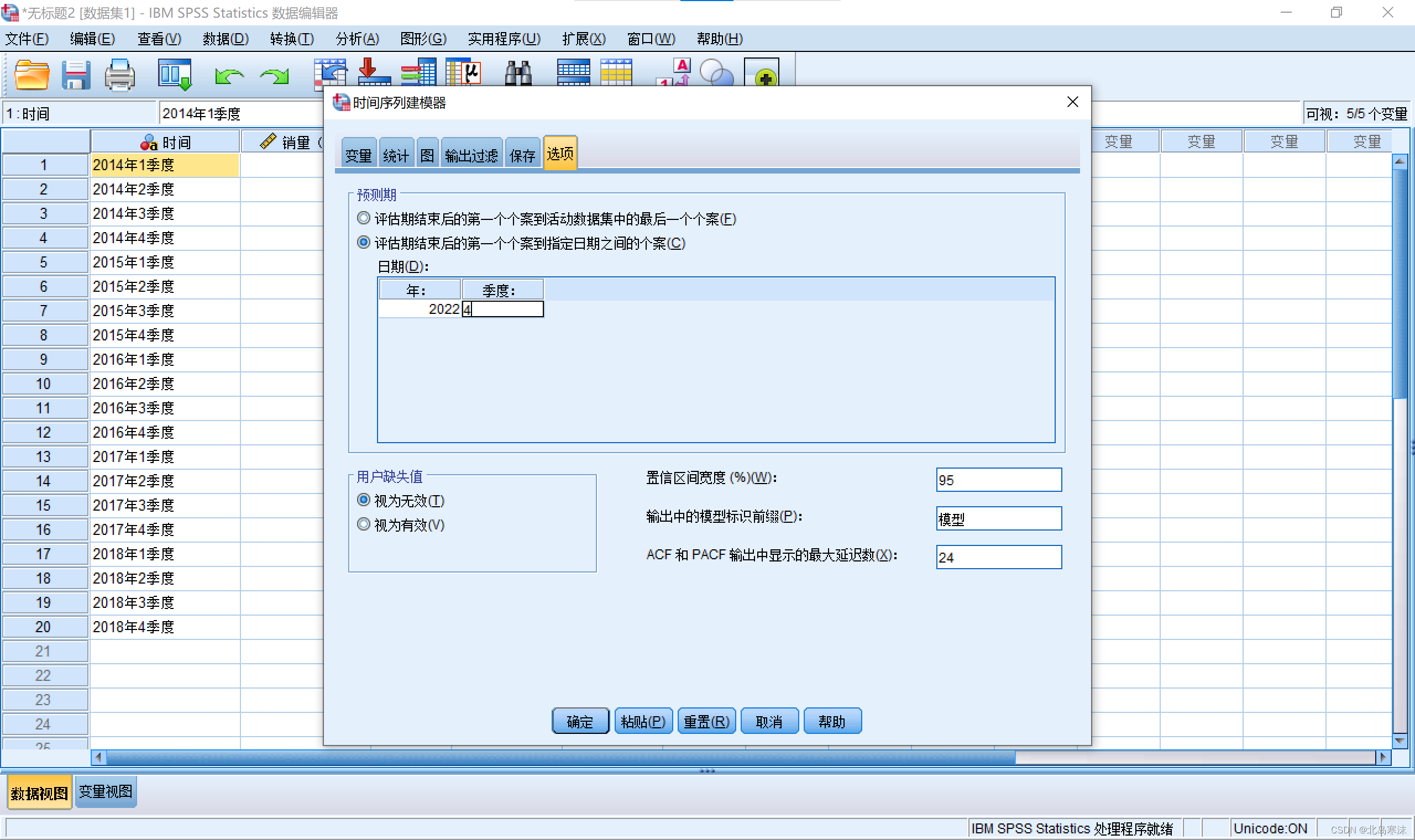Click the Recall recent dialogs icon
The height and width of the screenshot is (840, 1415).
(x=175, y=75)
